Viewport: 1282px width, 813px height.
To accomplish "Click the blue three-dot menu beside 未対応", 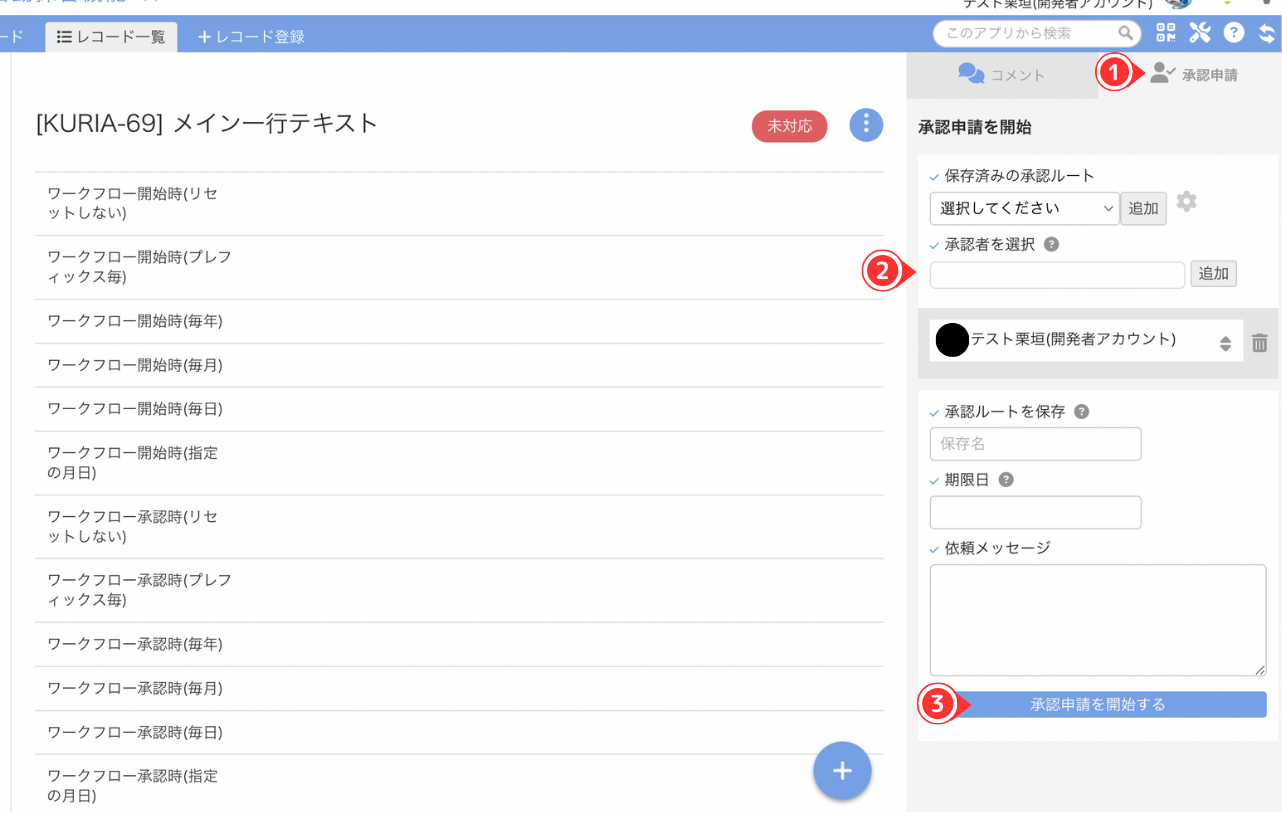I will pyautogui.click(x=866, y=125).
